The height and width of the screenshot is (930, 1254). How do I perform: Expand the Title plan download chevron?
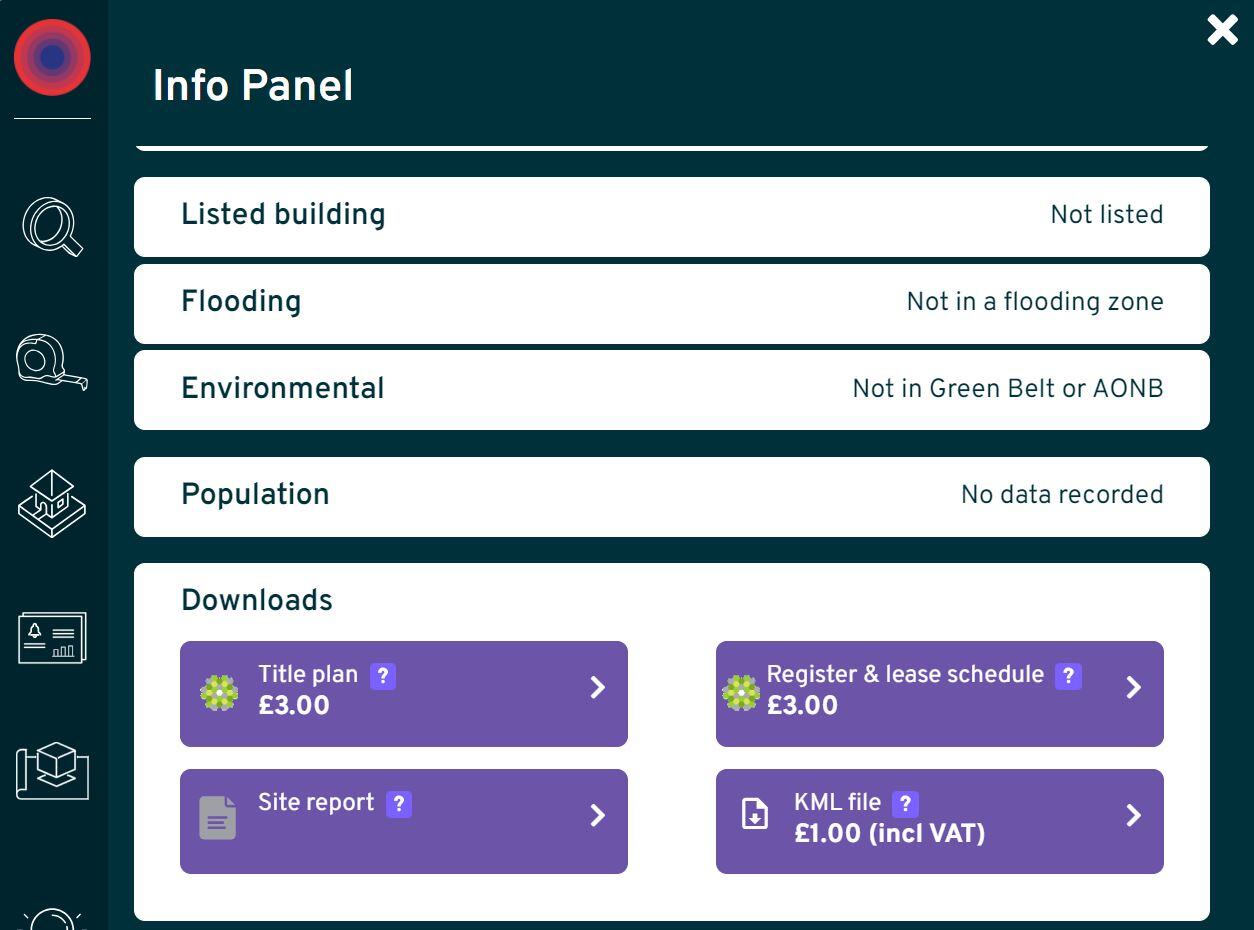598,688
